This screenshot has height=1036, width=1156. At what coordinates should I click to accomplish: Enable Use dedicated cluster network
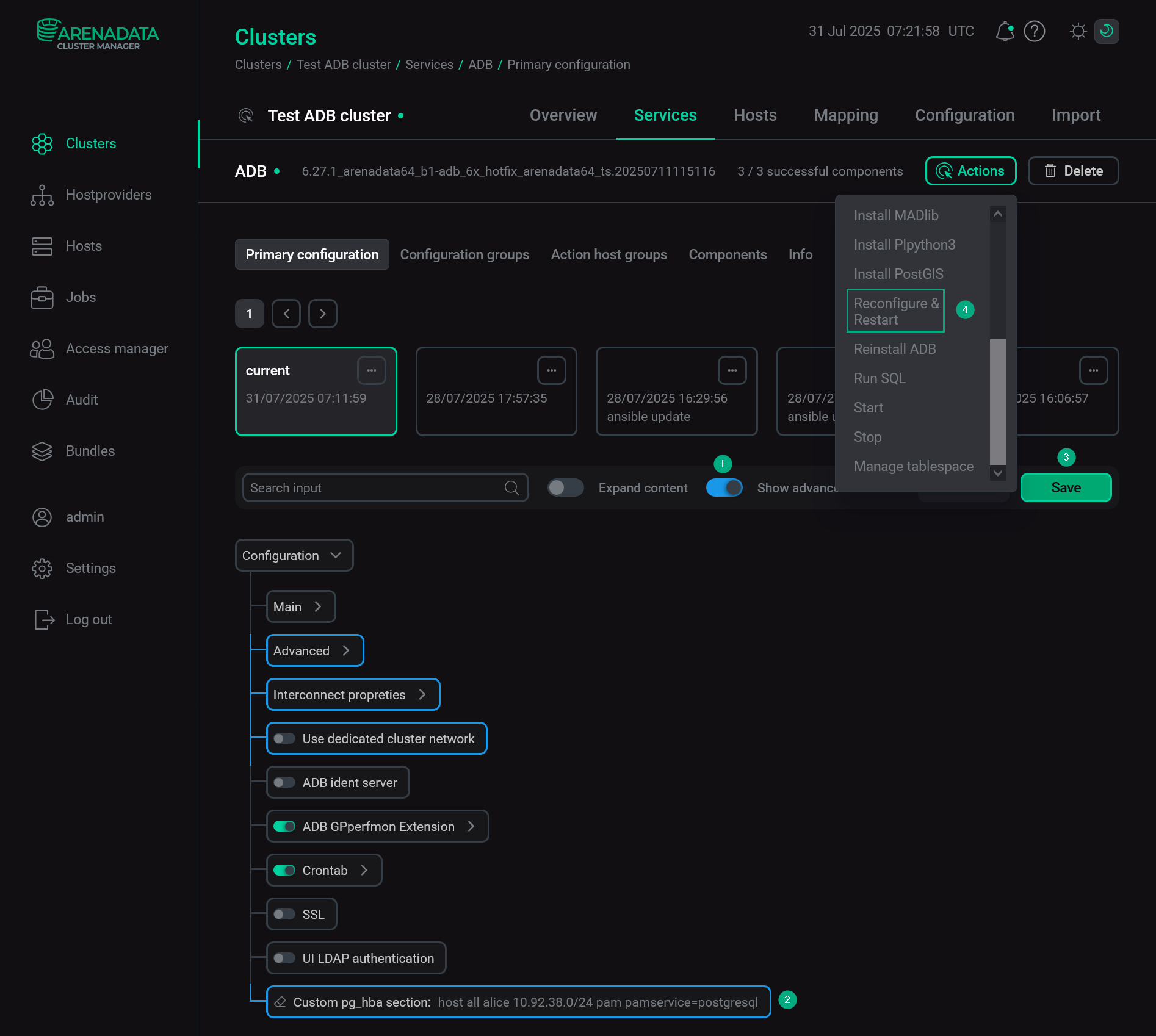coord(284,738)
